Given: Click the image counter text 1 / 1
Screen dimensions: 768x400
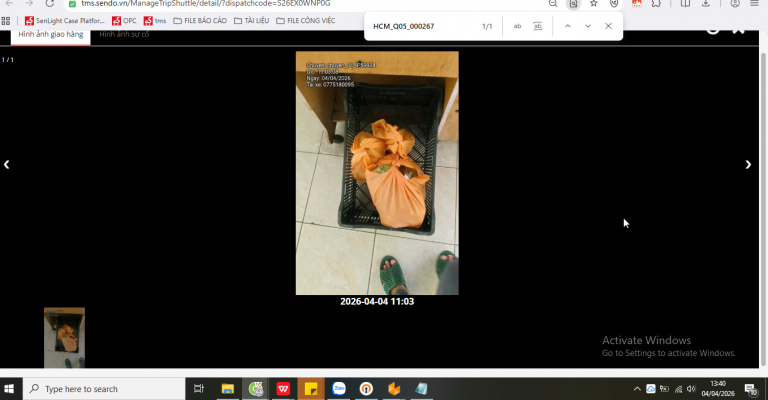Looking at the screenshot, I should tap(8, 60).
